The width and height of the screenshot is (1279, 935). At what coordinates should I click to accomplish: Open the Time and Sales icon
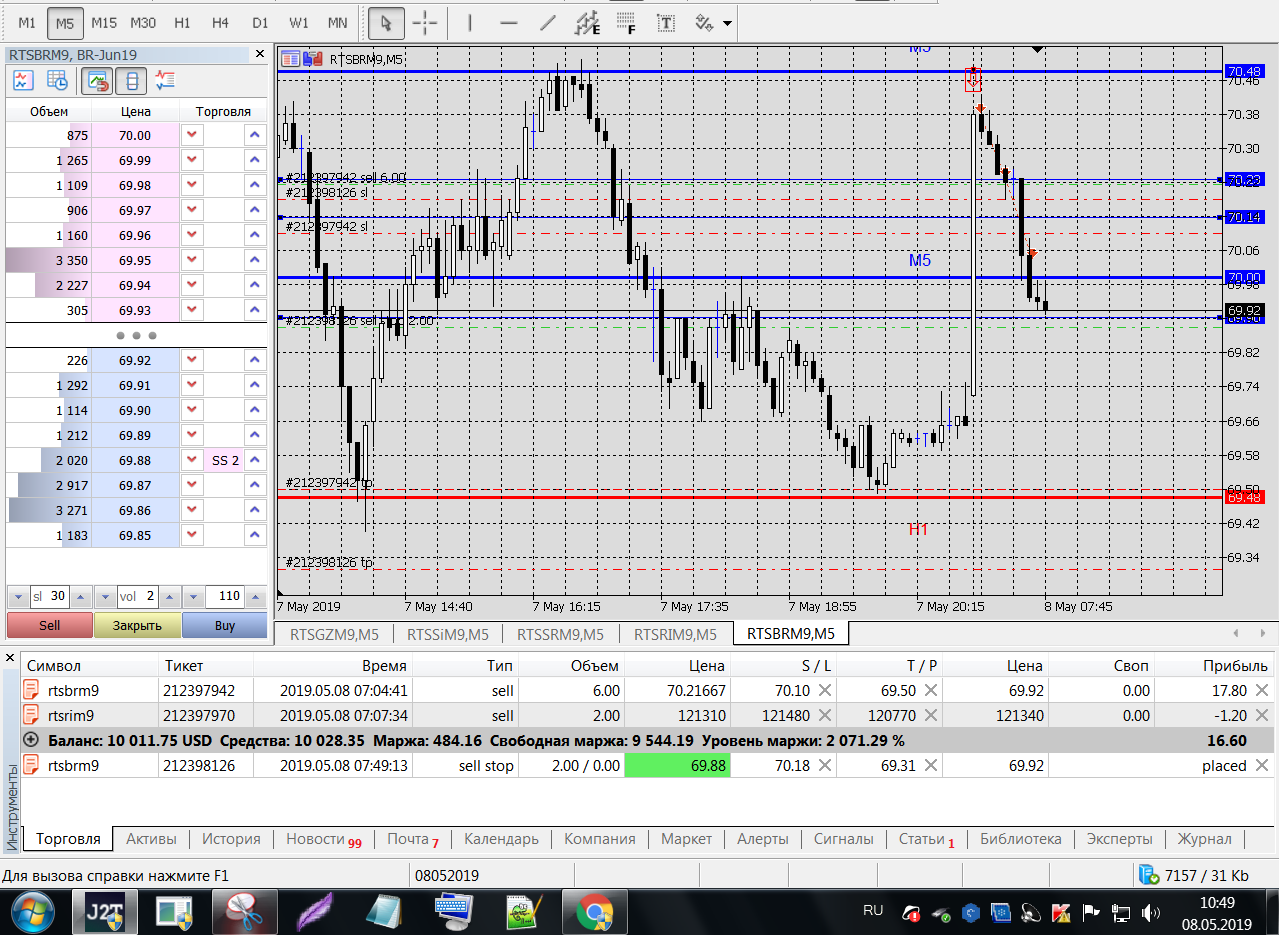(57, 80)
